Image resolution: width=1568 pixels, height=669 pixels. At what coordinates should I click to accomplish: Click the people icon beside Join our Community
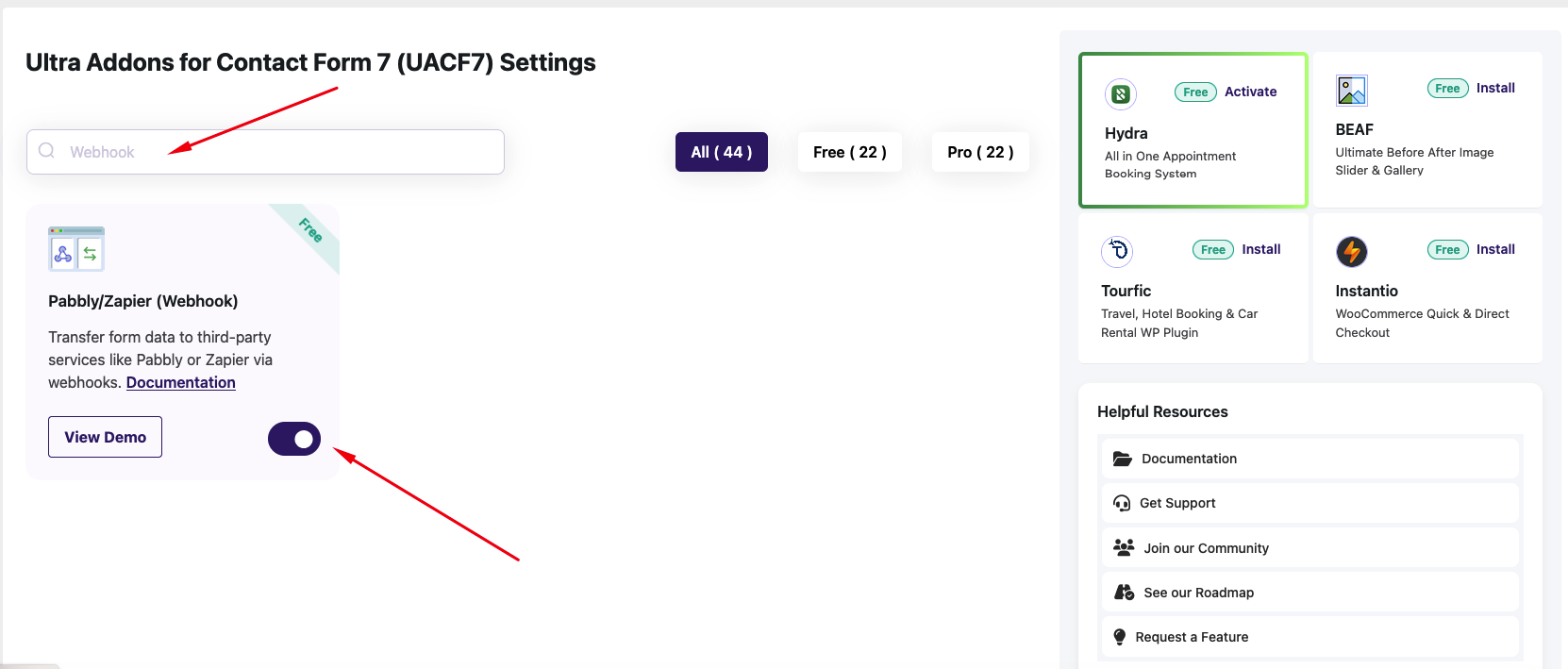[1122, 547]
